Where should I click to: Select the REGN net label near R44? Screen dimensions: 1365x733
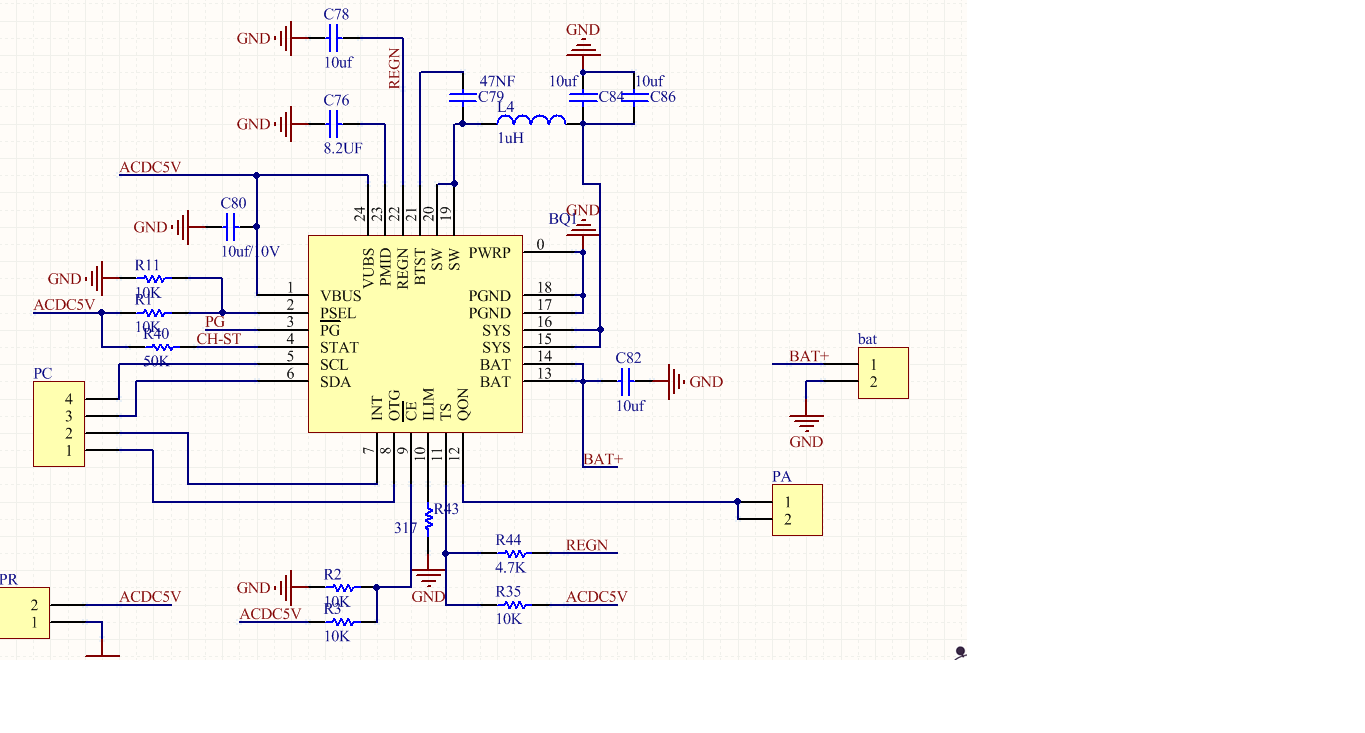click(587, 545)
